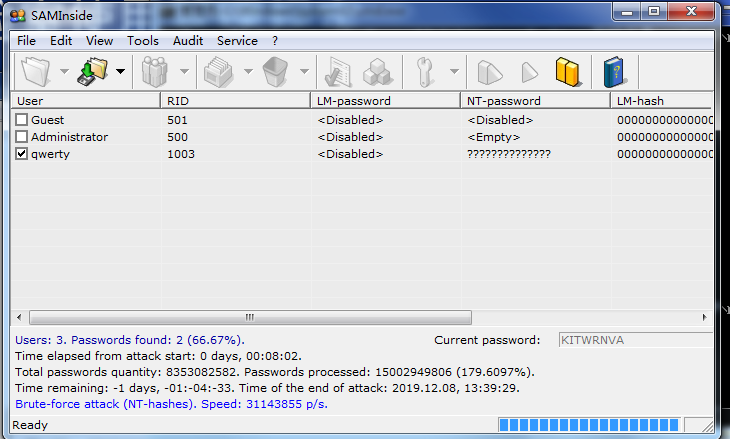The width and height of the screenshot is (730, 439).
Task: Click RID value 1003
Action: tap(181, 154)
